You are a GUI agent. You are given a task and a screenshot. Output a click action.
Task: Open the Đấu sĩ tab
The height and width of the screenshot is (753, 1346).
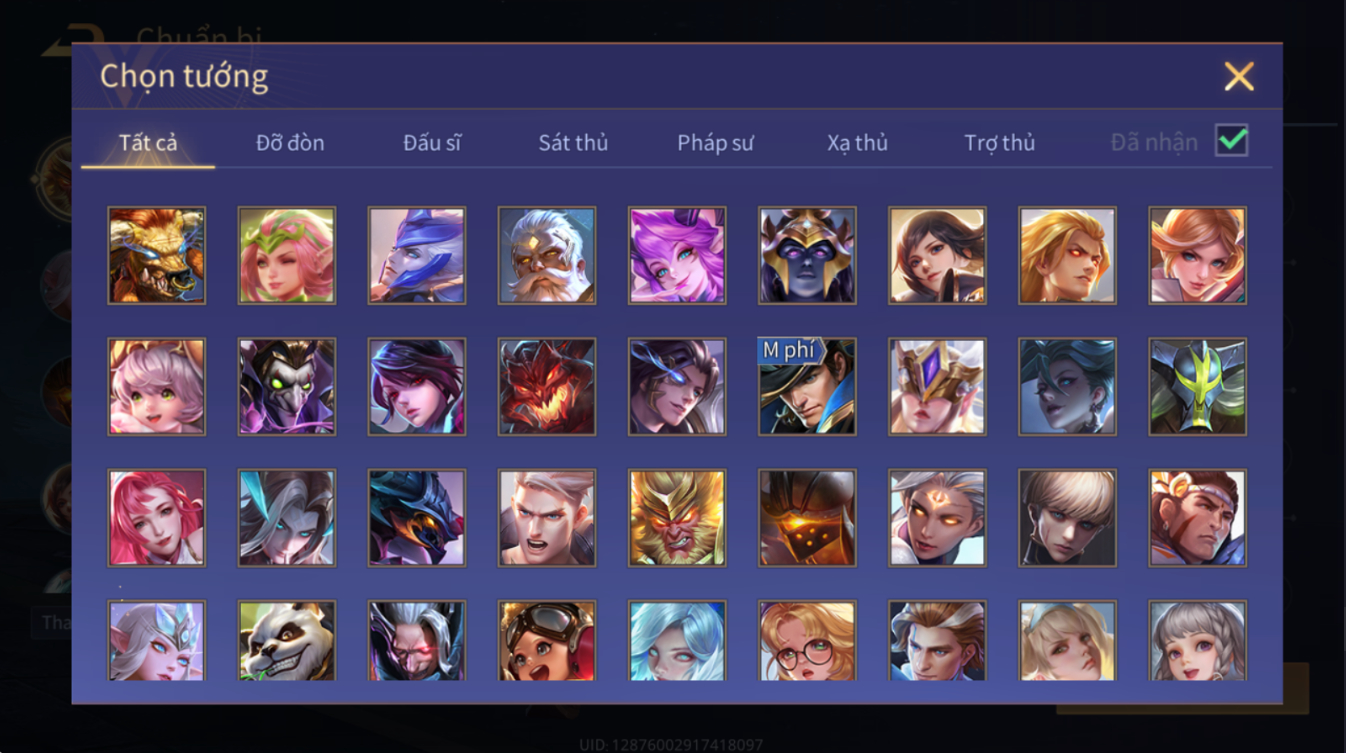click(432, 143)
